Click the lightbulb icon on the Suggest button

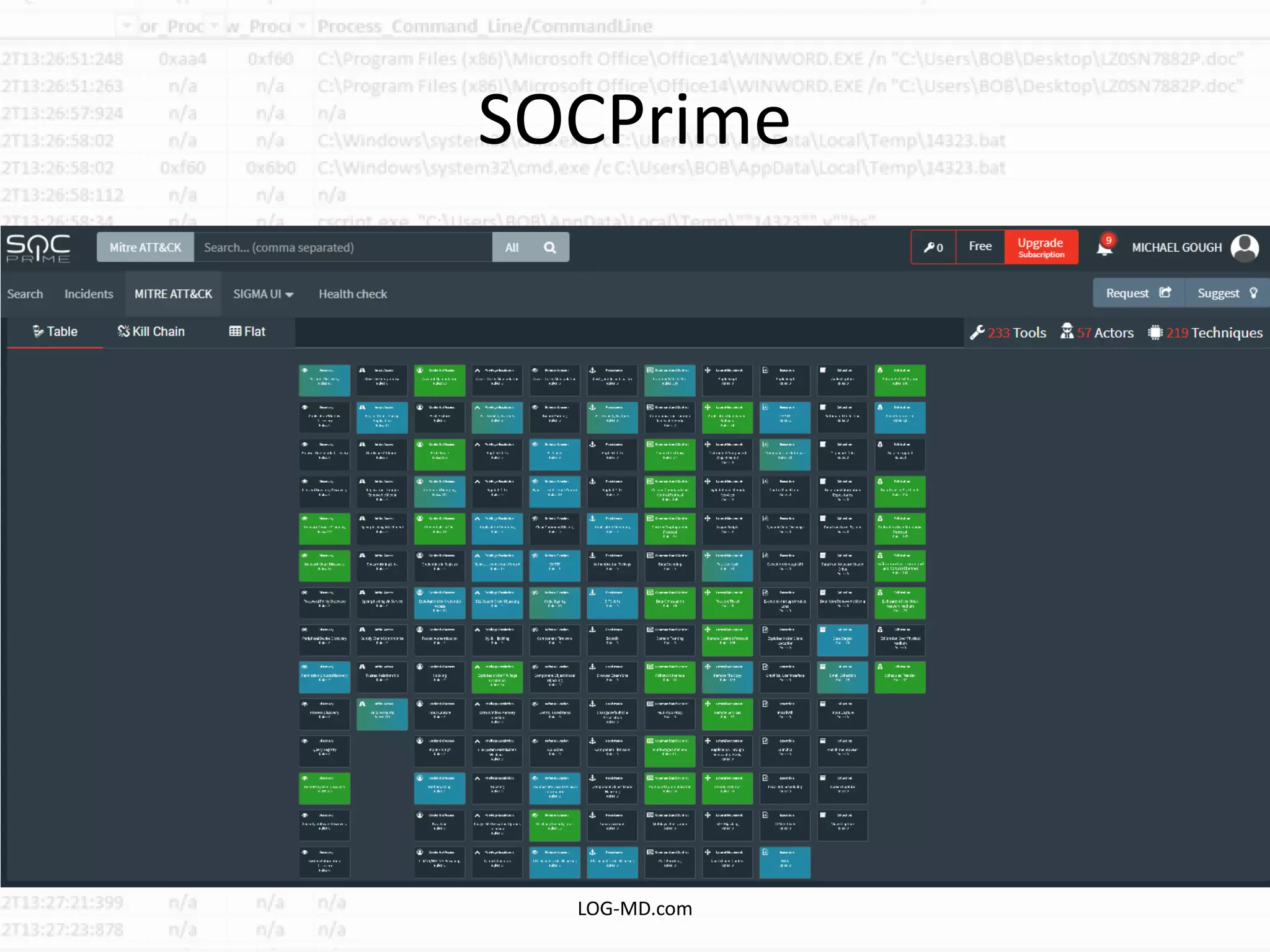(1253, 293)
